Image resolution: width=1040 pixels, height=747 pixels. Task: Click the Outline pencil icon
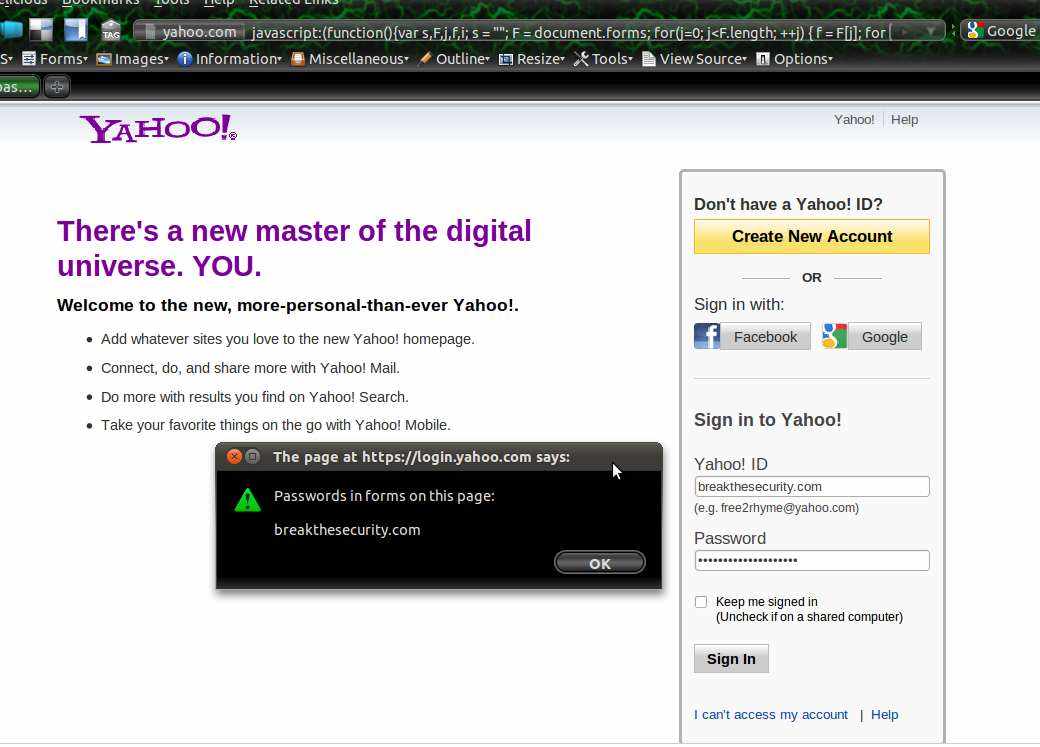coord(425,58)
